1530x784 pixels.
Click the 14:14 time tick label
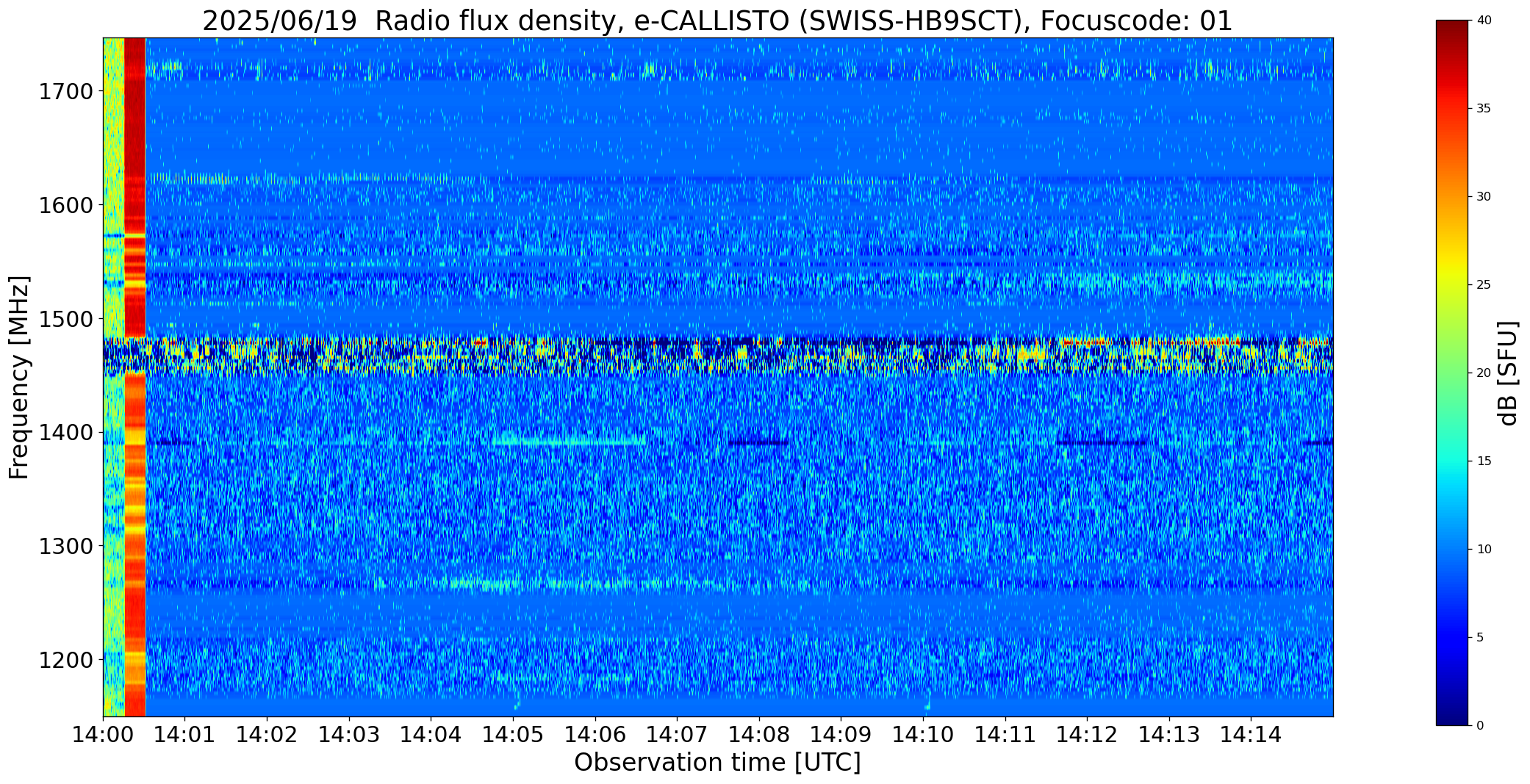coord(1251,734)
